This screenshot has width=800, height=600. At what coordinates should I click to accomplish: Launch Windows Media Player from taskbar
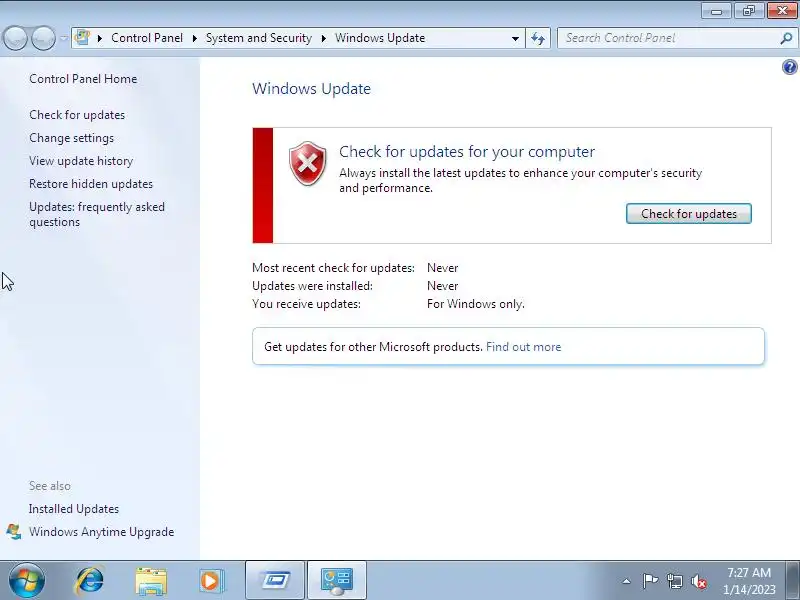(x=211, y=581)
